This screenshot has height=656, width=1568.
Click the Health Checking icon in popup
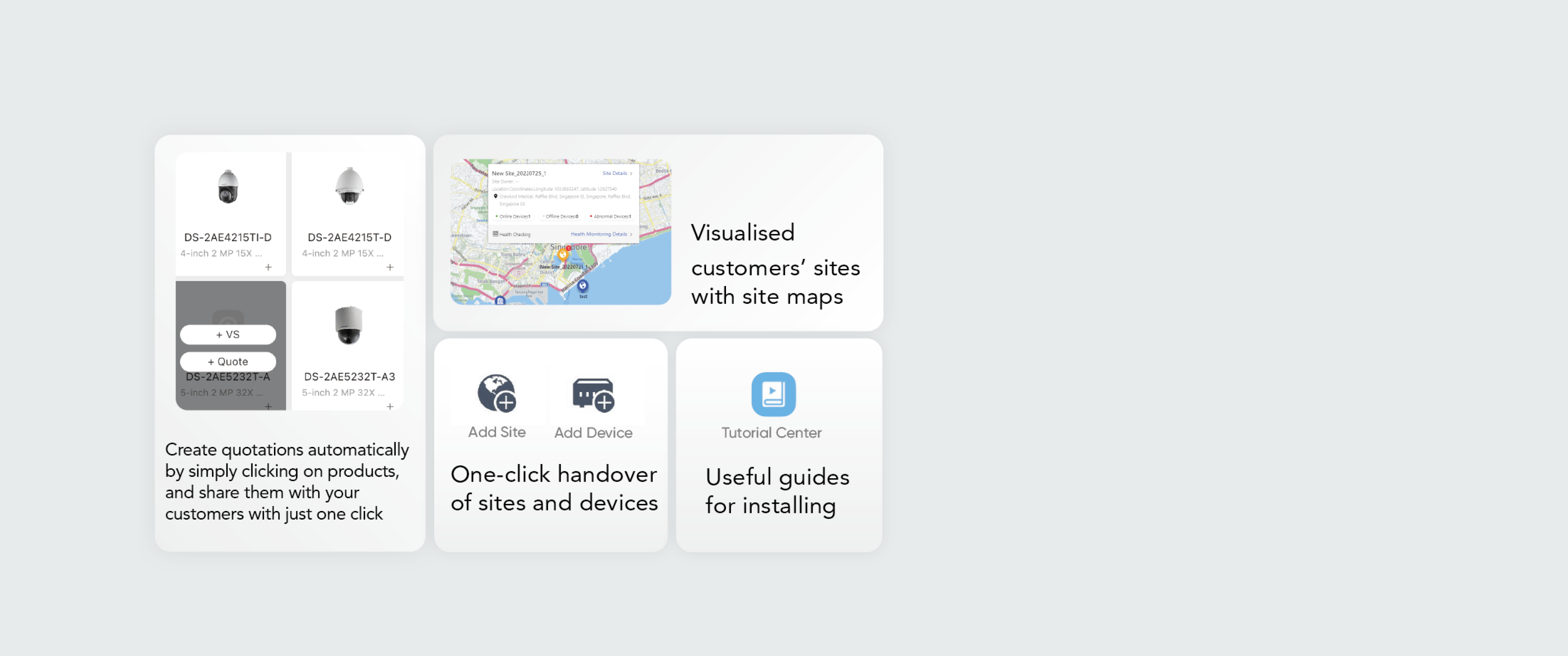pyautogui.click(x=495, y=234)
